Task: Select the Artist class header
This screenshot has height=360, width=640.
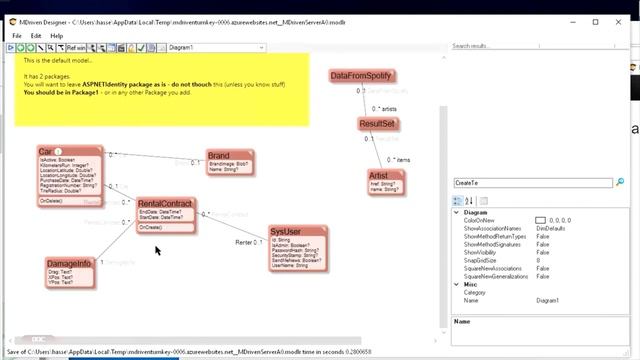Action: [386, 176]
